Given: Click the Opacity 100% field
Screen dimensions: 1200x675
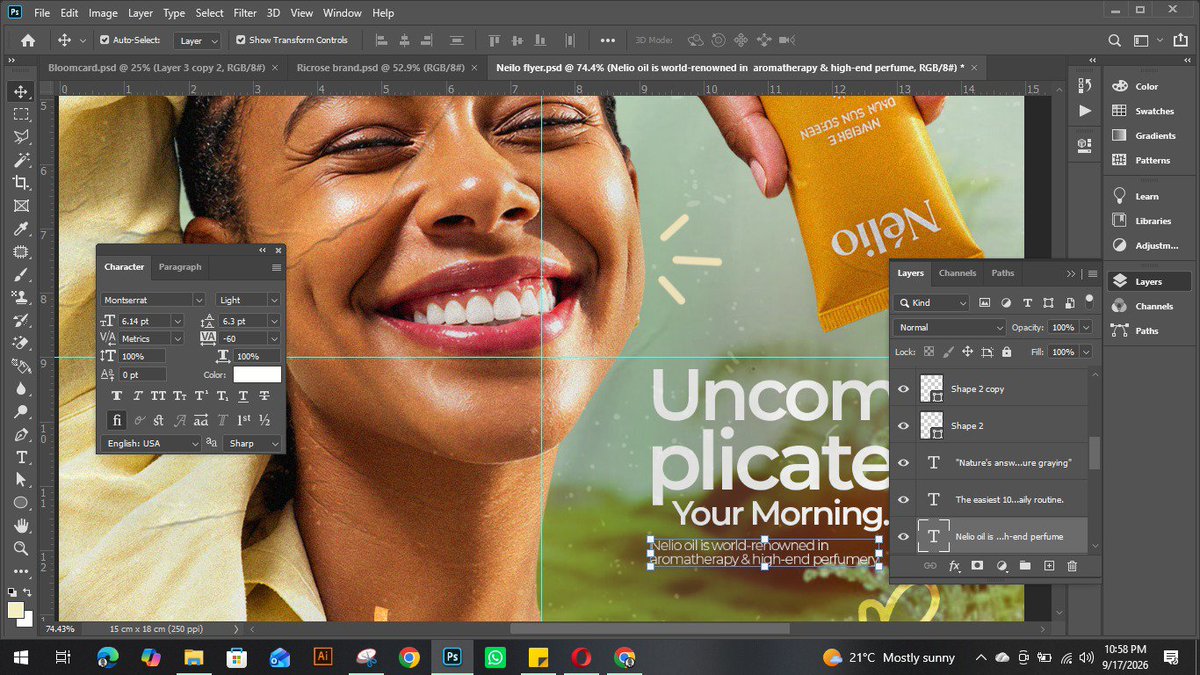Looking at the screenshot, I should pyautogui.click(x=1063, y=327).
